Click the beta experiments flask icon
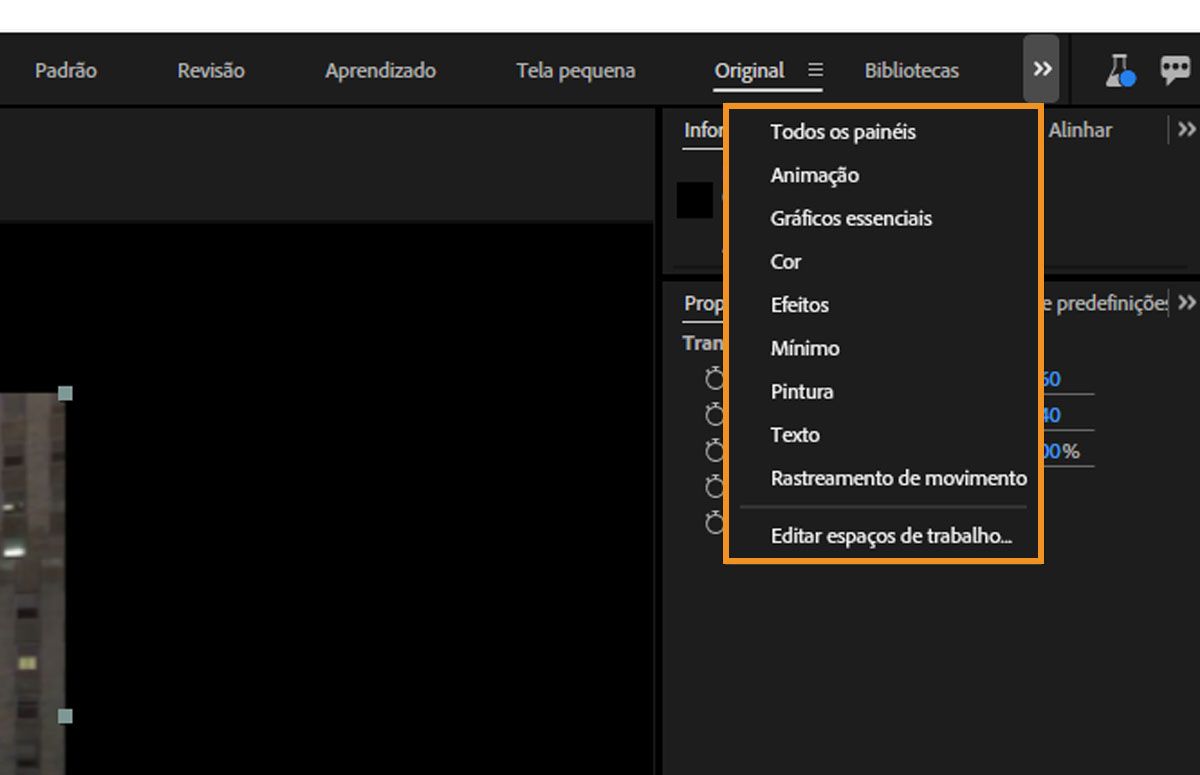1200x775 pixels. point(1121,70)
